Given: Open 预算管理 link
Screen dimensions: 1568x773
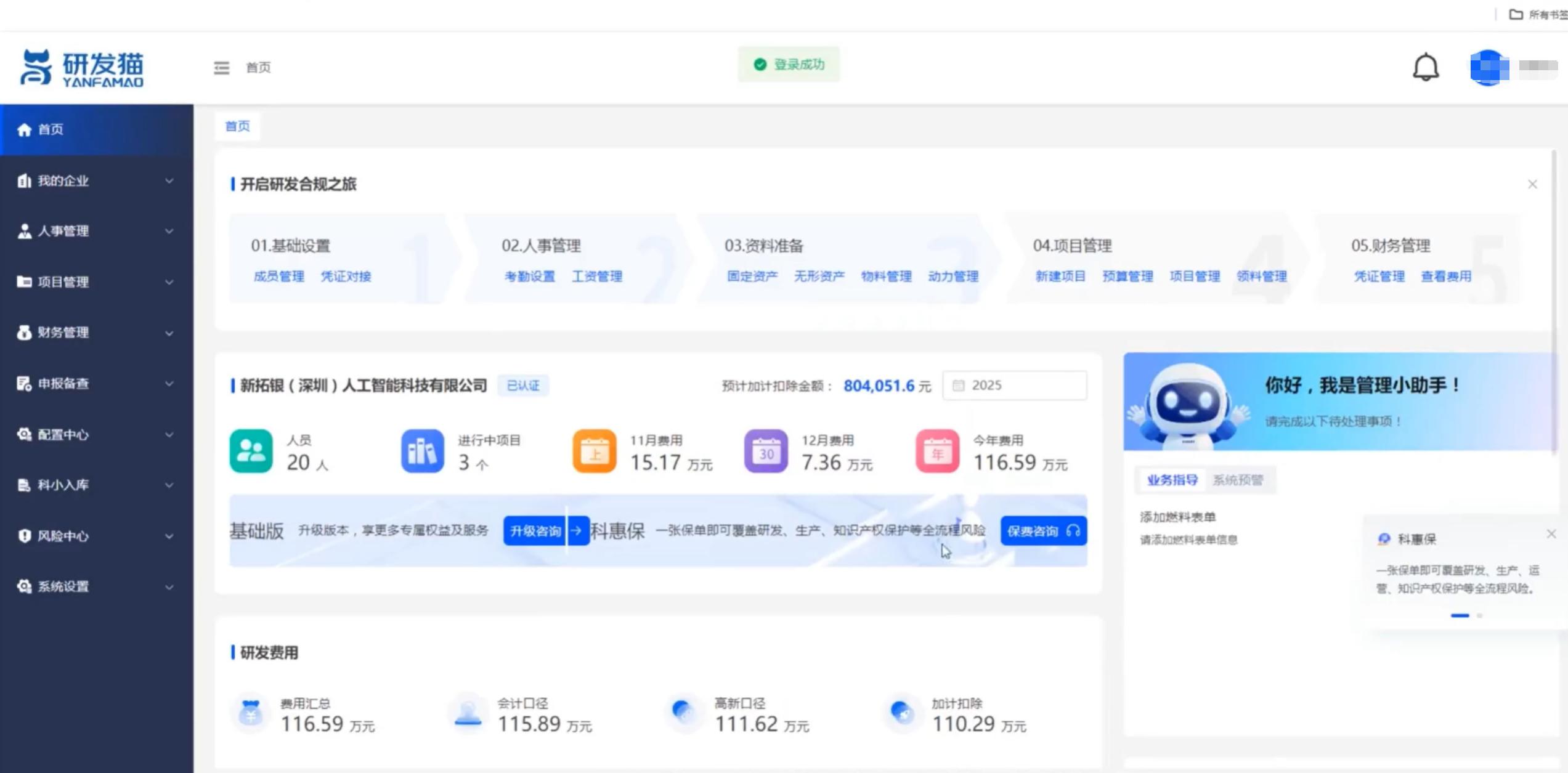Looking at the screenshot, I should 1128,277.
